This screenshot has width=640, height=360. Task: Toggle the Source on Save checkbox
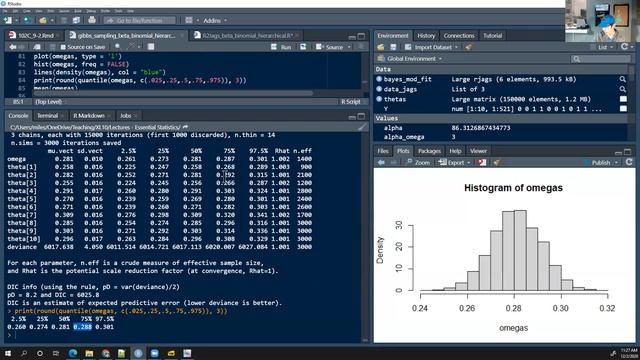[x=63, y=47]
